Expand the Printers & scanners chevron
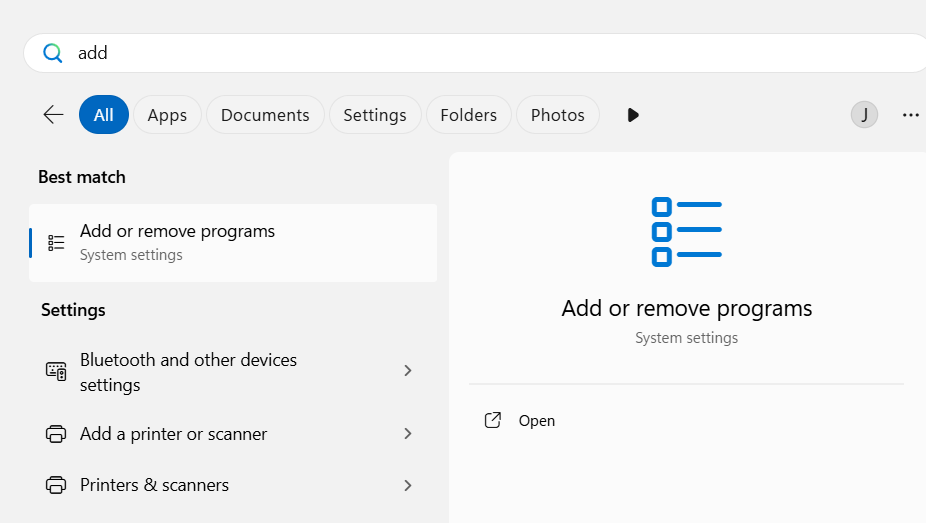This screenshot has height=523, width=926. [407, 485]
